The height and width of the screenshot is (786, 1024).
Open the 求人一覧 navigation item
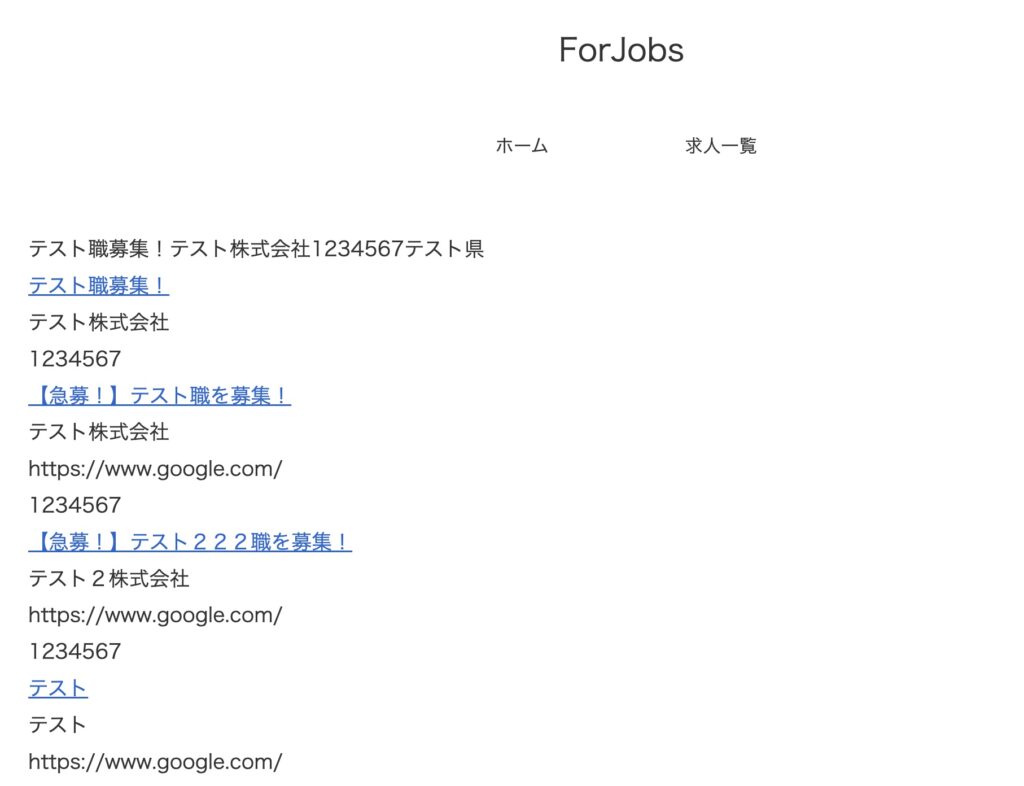point(720,146)
